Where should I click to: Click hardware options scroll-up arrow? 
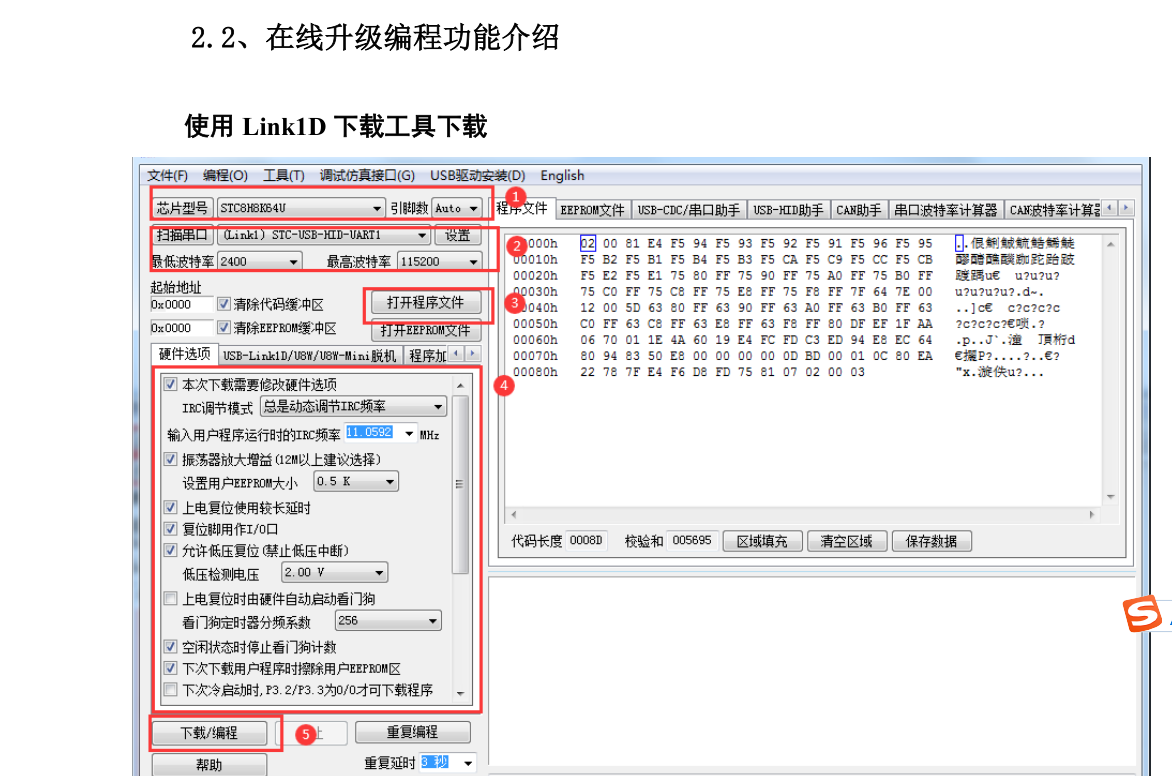click(460, 386)
